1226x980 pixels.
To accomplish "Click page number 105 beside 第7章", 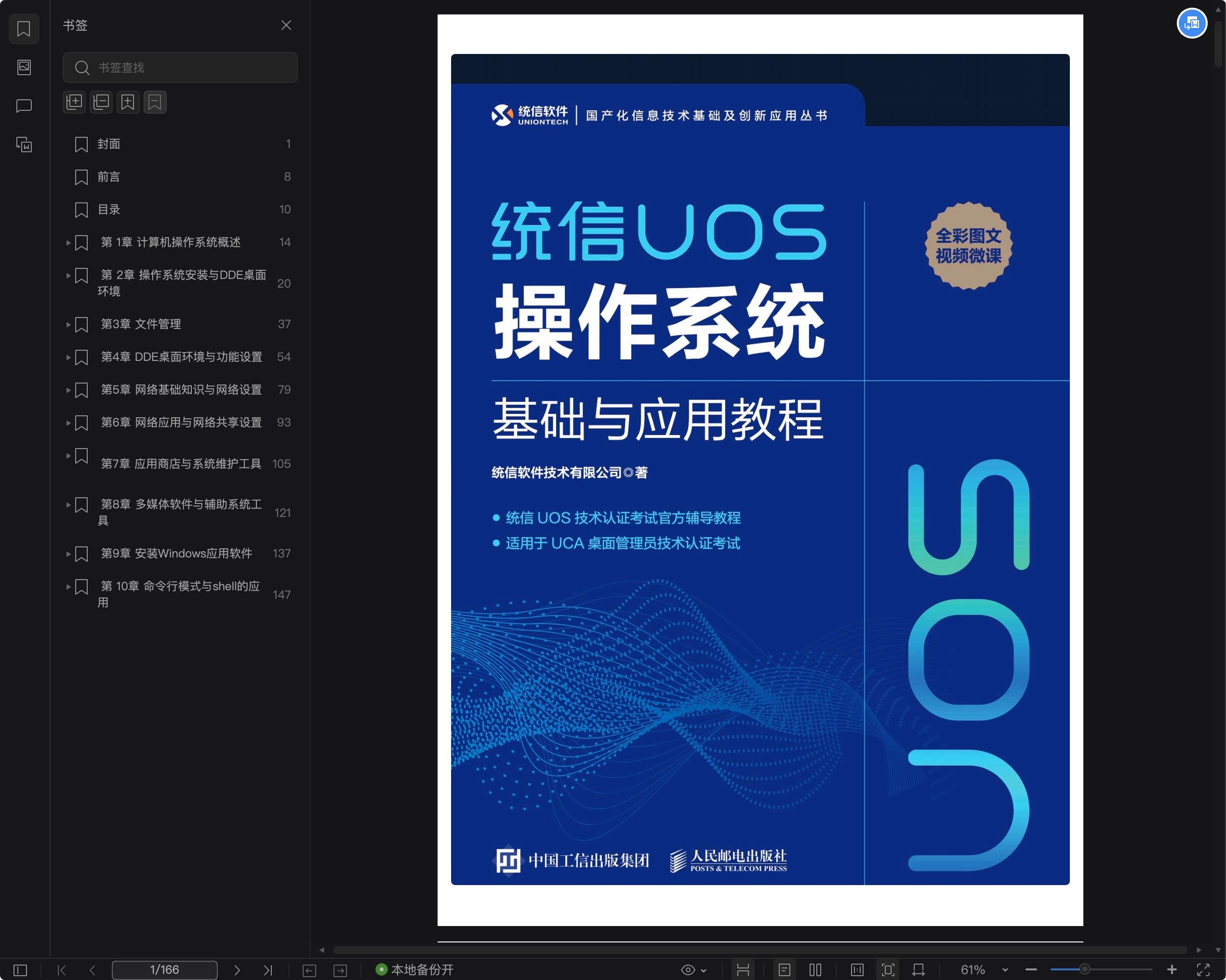I will point(281,464).
